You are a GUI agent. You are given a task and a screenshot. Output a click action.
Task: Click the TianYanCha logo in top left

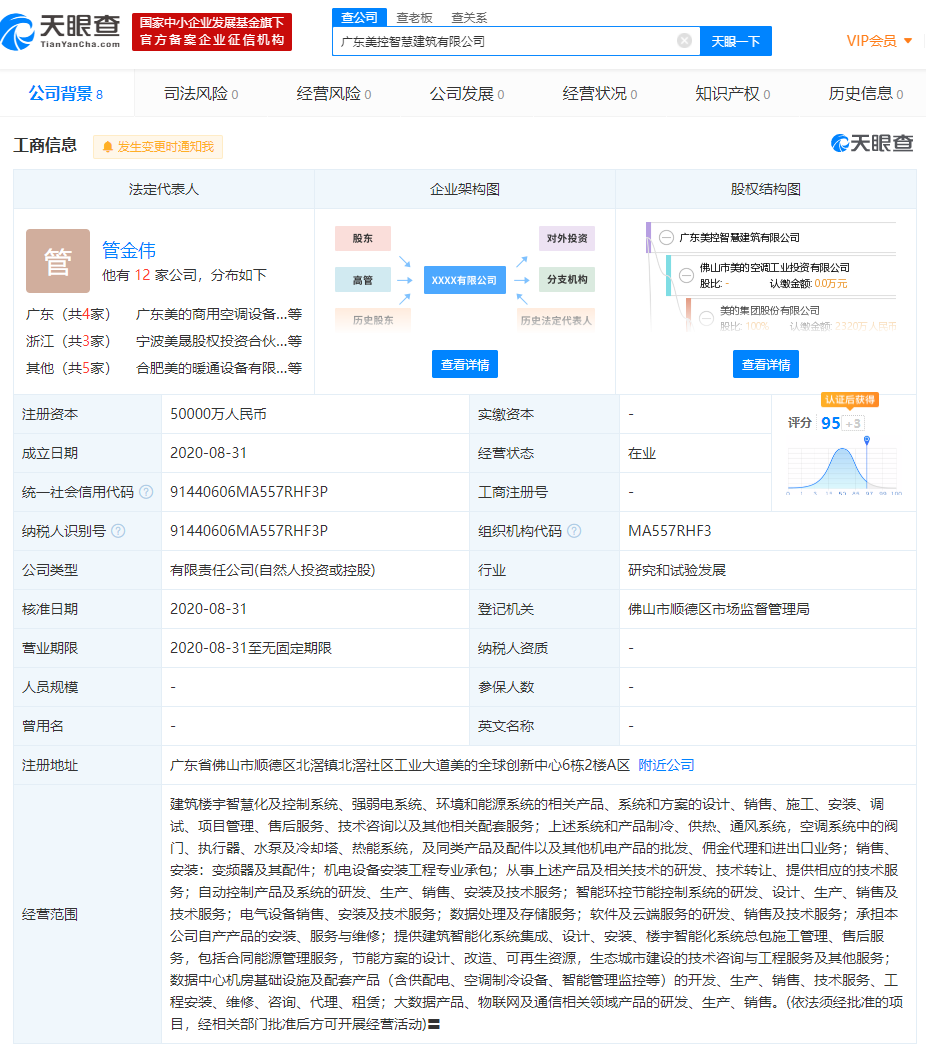tap(60, 31)
